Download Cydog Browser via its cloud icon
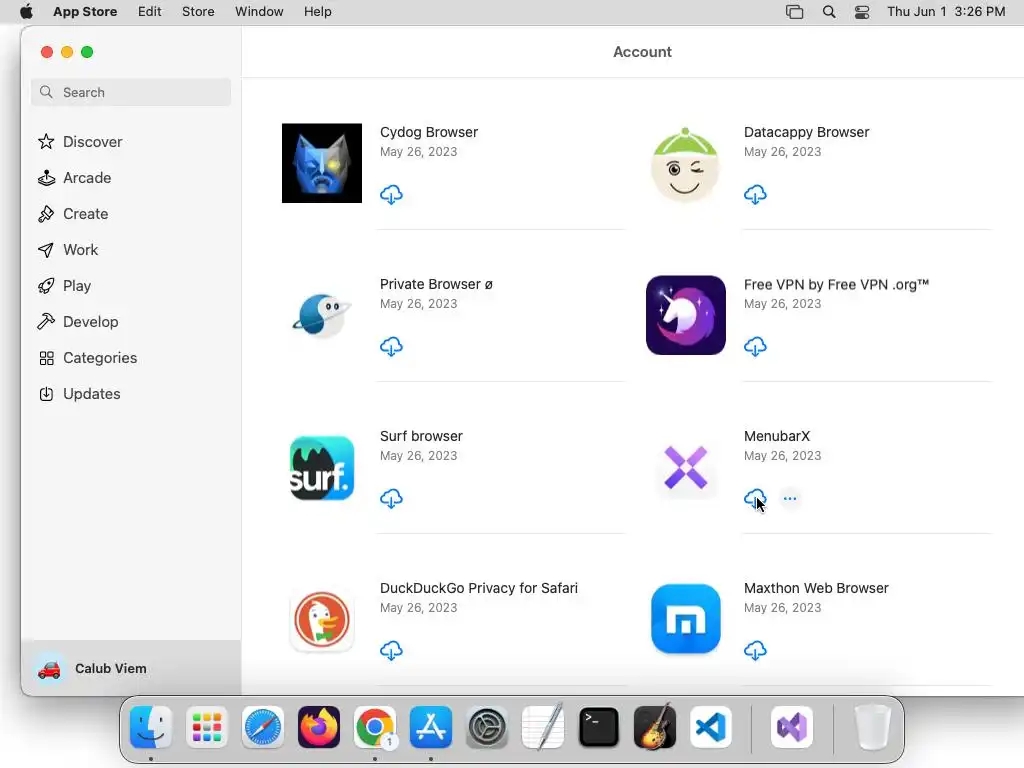Screen dimensions: 1024x768 (391, 195)
